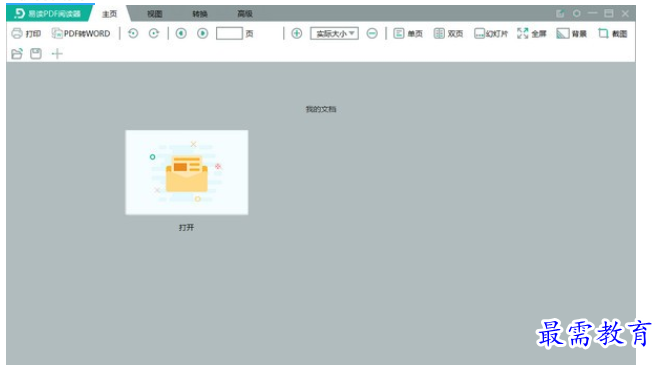The image size is (660, 365).
Task: Click the 我的文档 heading text
Action: pyautogui.click(x=321, y=109)
